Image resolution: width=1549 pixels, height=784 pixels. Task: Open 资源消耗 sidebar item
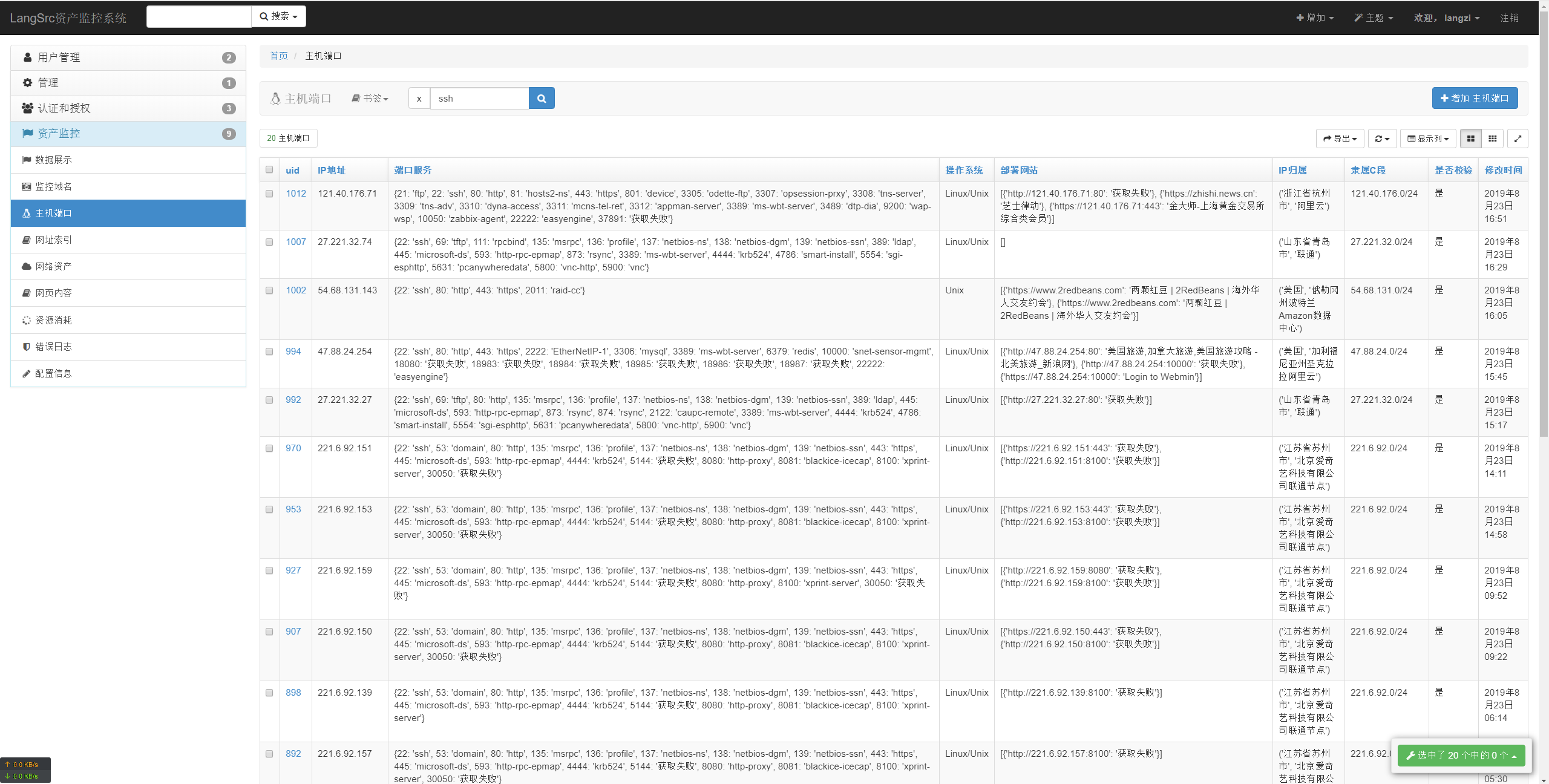tap(54, 320)
